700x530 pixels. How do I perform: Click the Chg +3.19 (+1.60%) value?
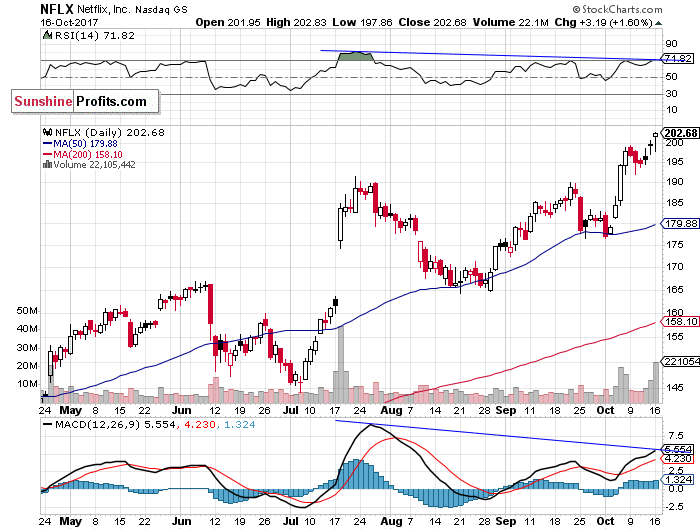point(604,22)
